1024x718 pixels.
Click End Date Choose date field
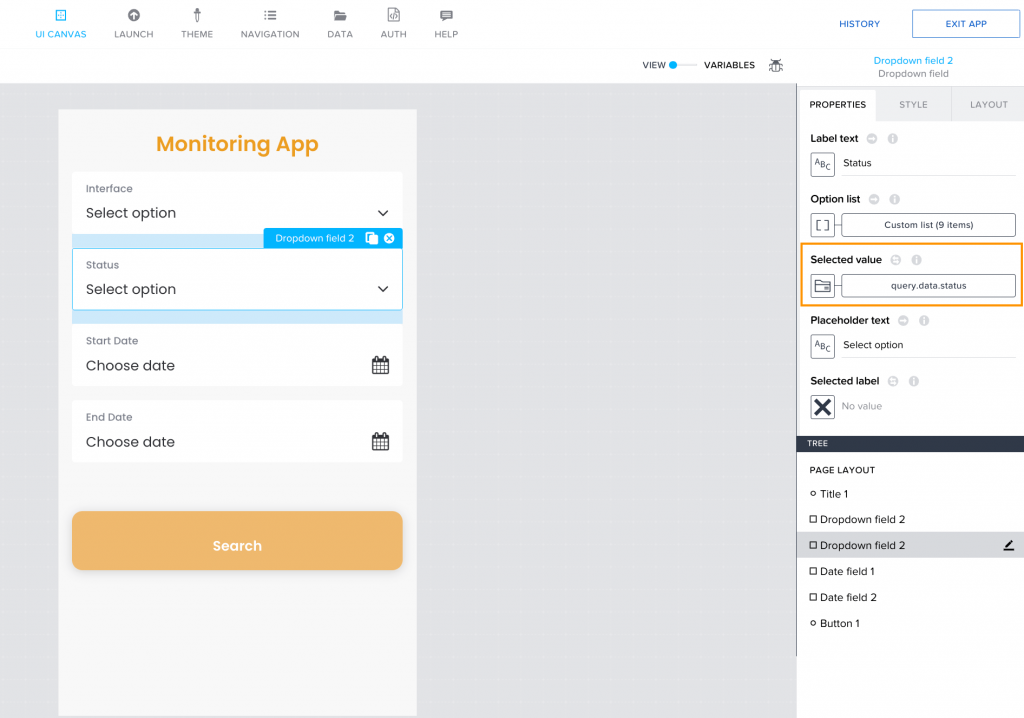237,431
